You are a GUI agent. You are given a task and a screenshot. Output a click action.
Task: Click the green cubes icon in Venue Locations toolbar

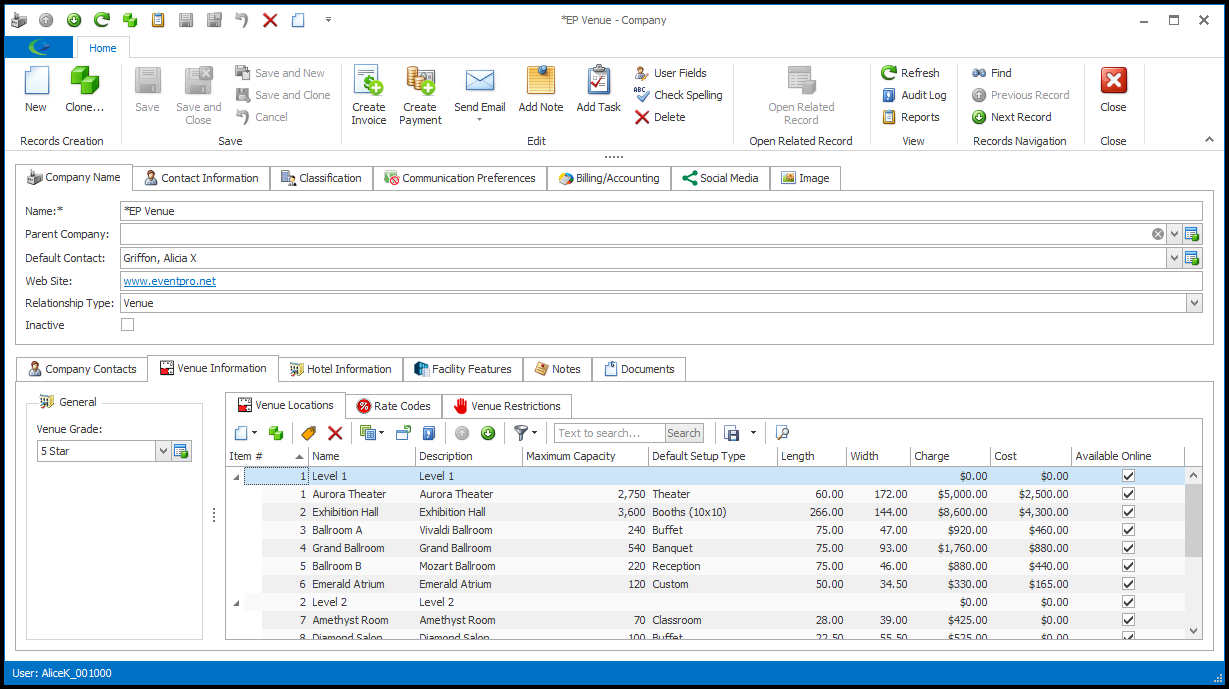276,433
